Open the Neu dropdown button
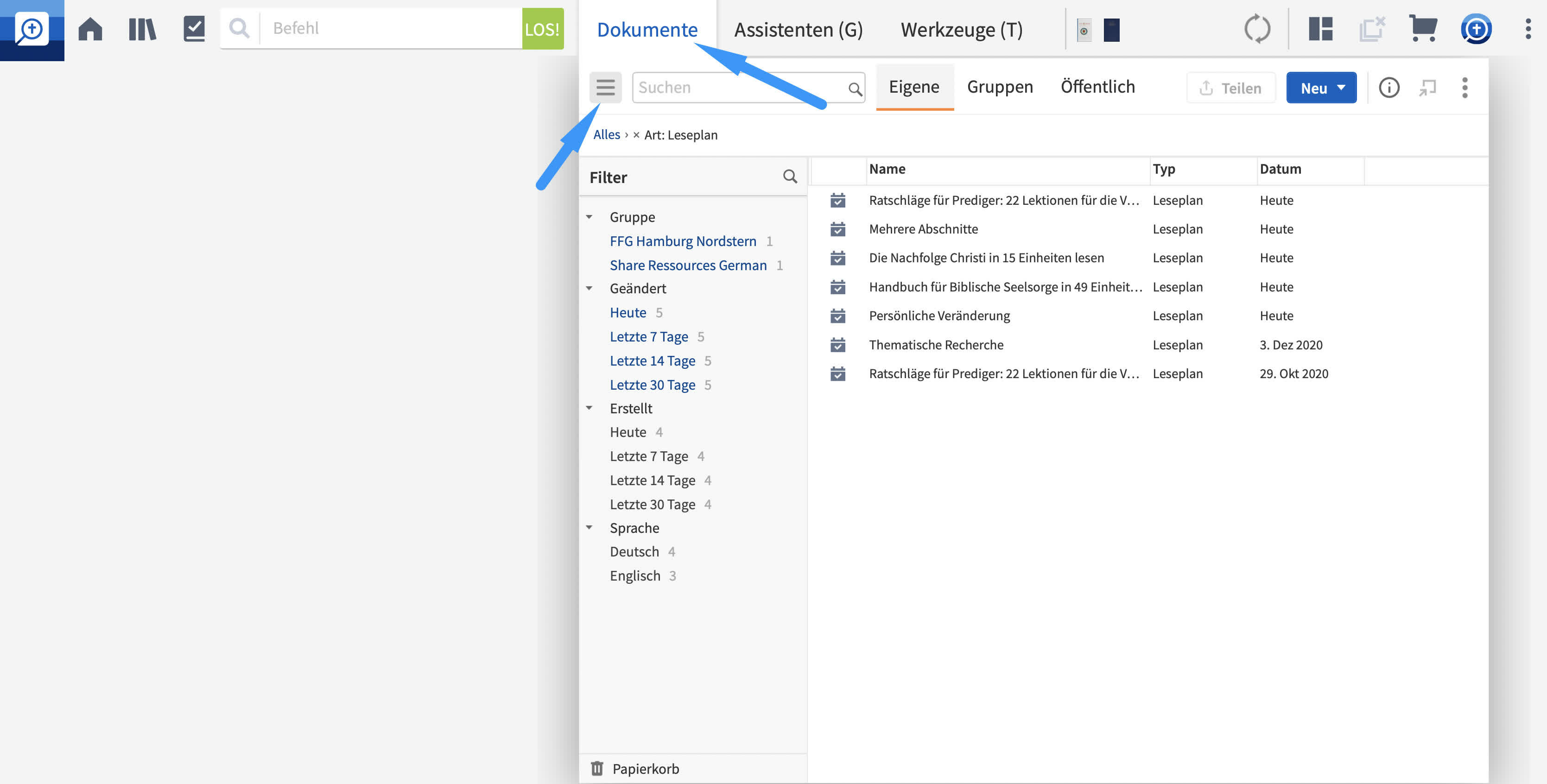 point(1321,88)
